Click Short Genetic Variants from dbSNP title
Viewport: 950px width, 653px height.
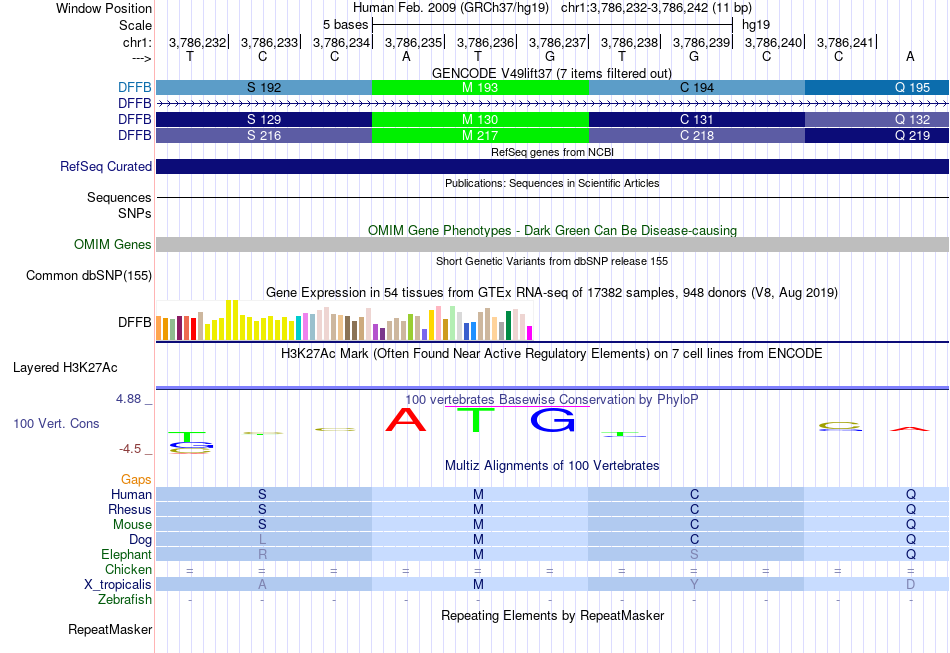point(551,261)
